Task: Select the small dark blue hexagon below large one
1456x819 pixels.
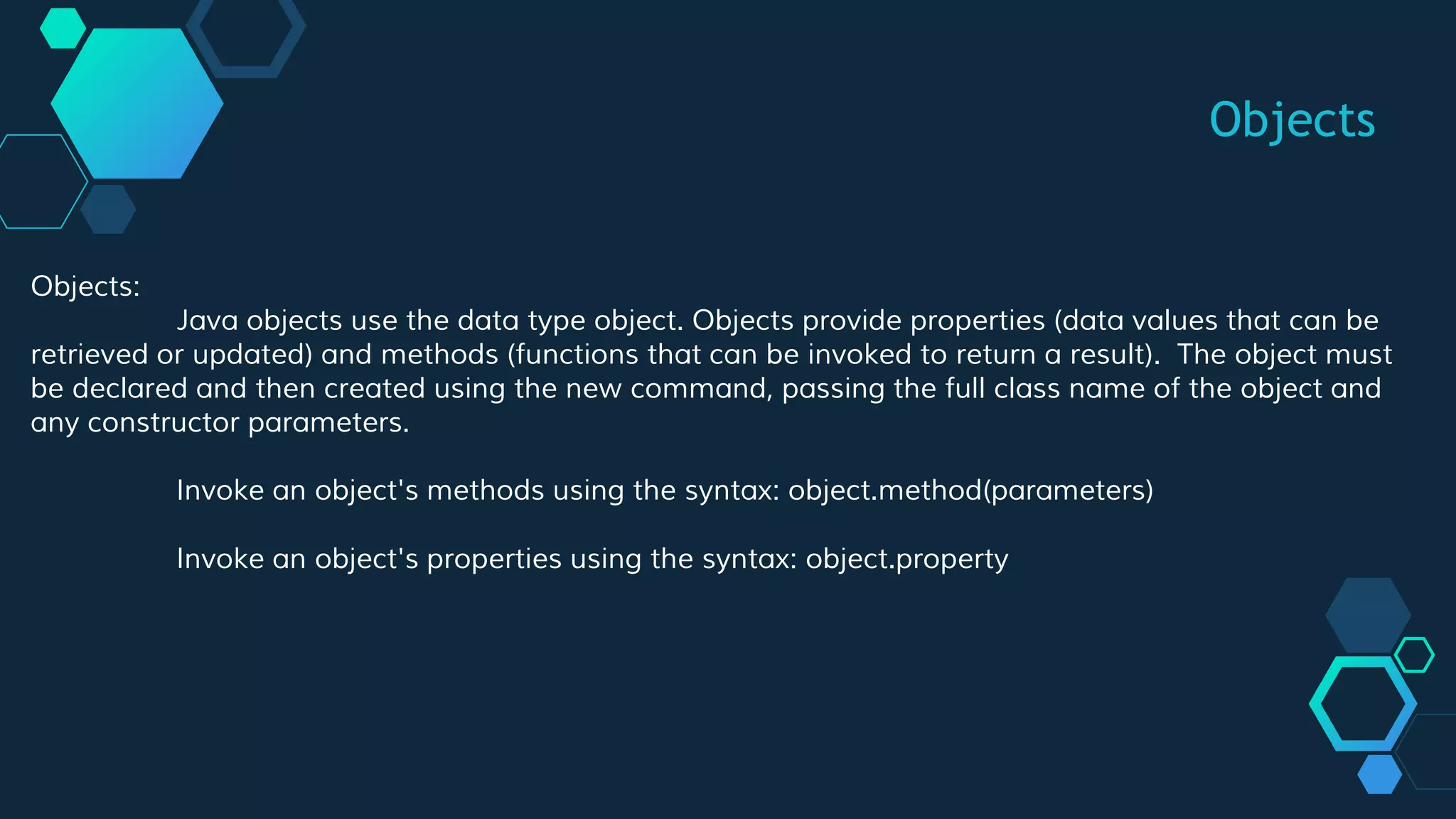Action: tap(108, 209)
